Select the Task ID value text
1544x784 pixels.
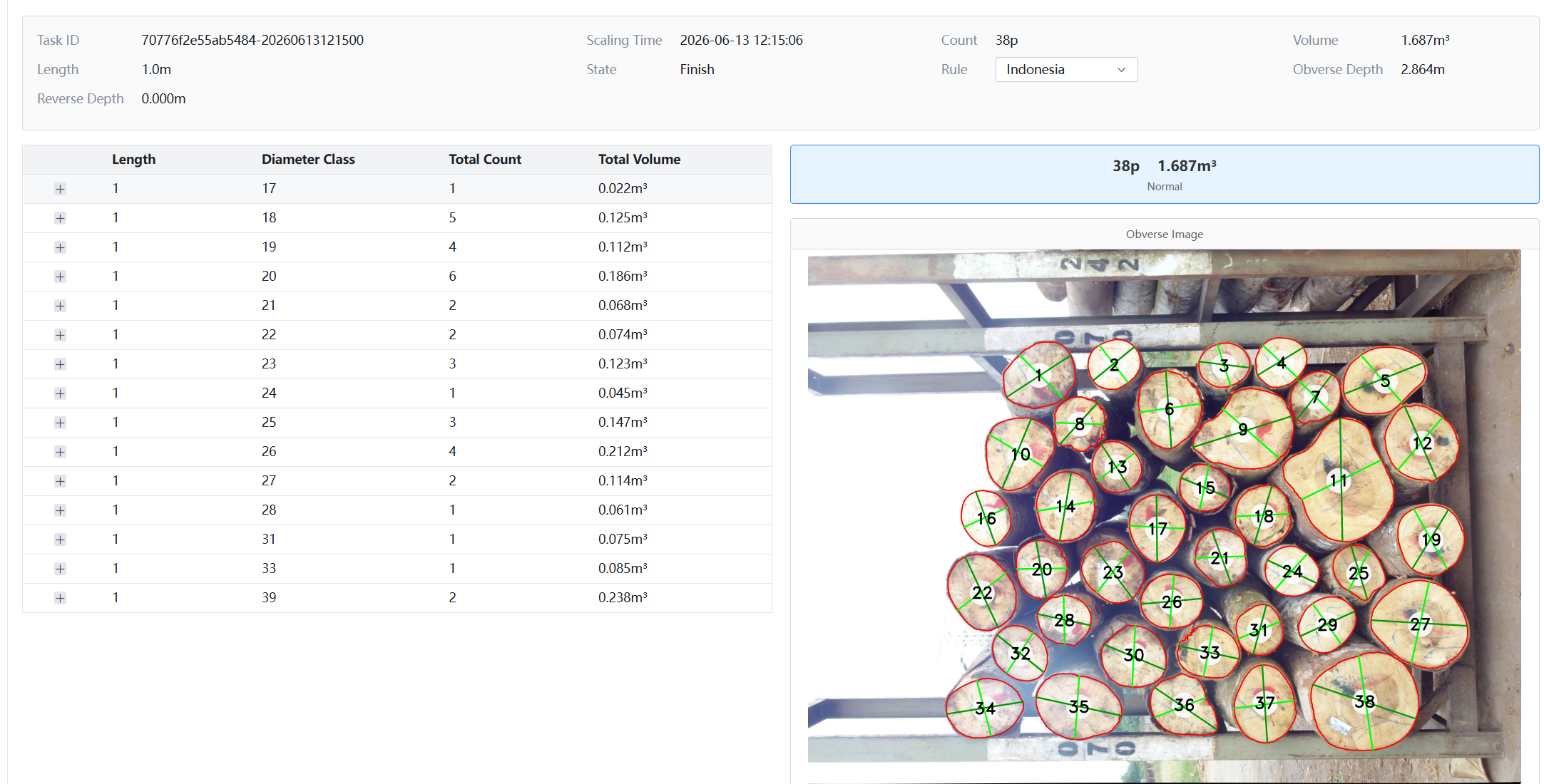(252, 40)
